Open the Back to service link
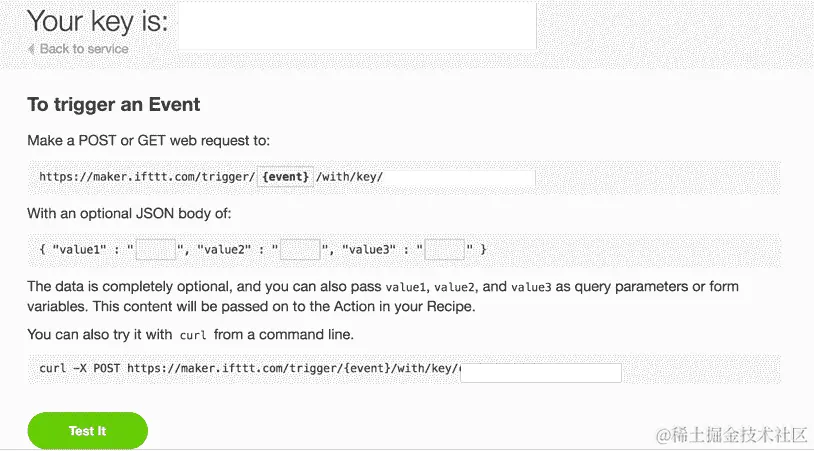 pos(84,48)
